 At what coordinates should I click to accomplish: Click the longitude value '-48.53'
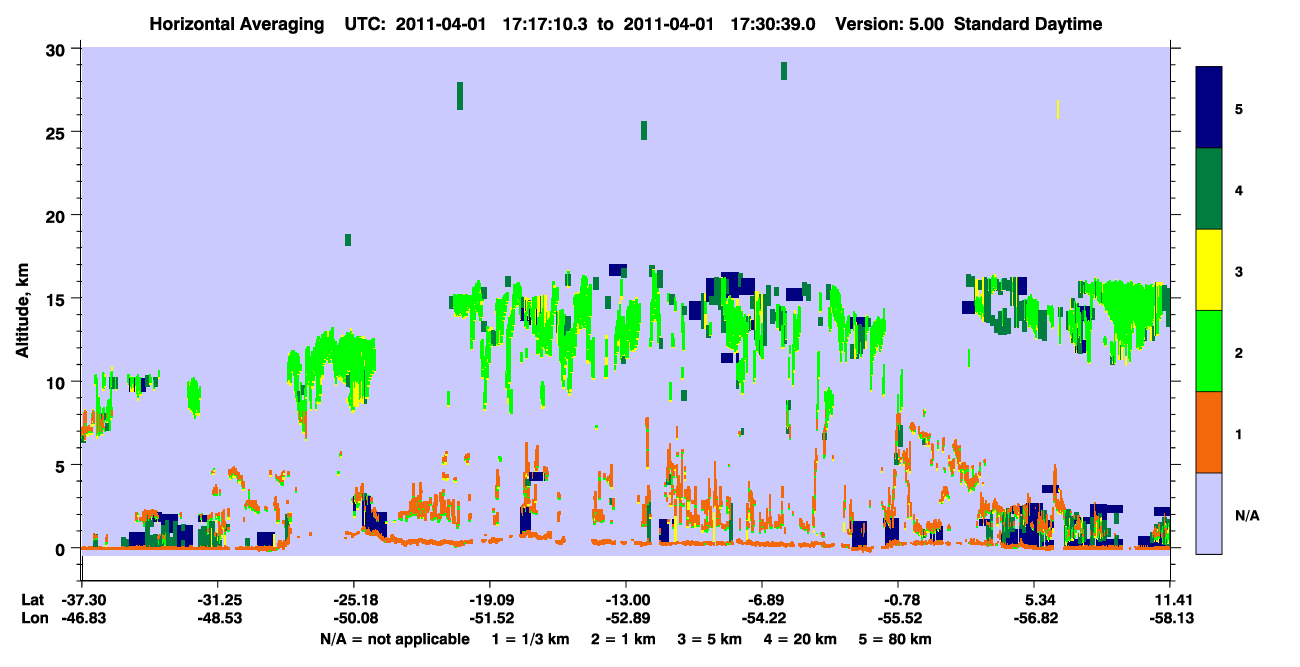[x=218, y=618]
